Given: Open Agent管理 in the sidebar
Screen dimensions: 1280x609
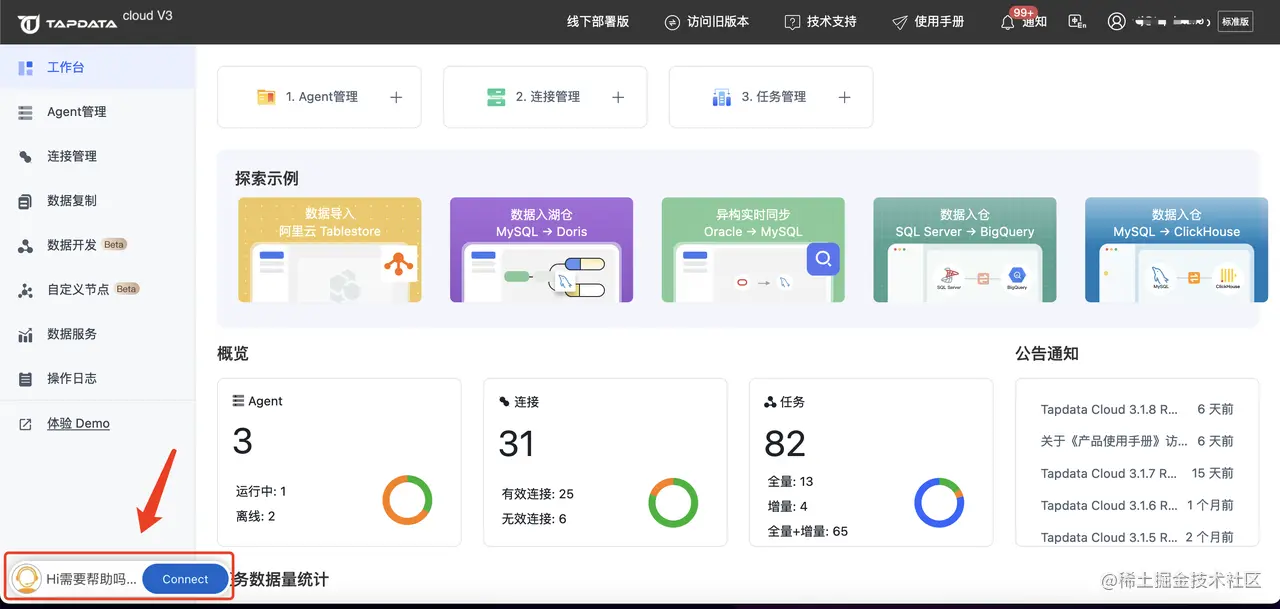Looking at the screenshot, I should (97, 112).
